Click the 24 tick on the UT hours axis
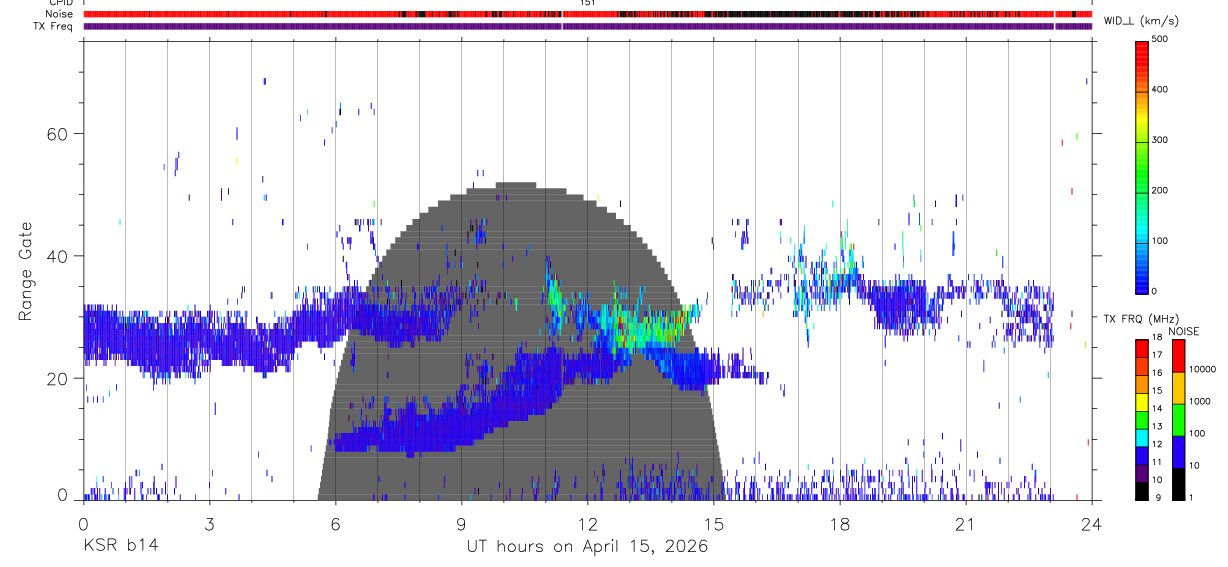Image resolution: width=1228 pixels, height=567 pixels. pos(1091,524)
